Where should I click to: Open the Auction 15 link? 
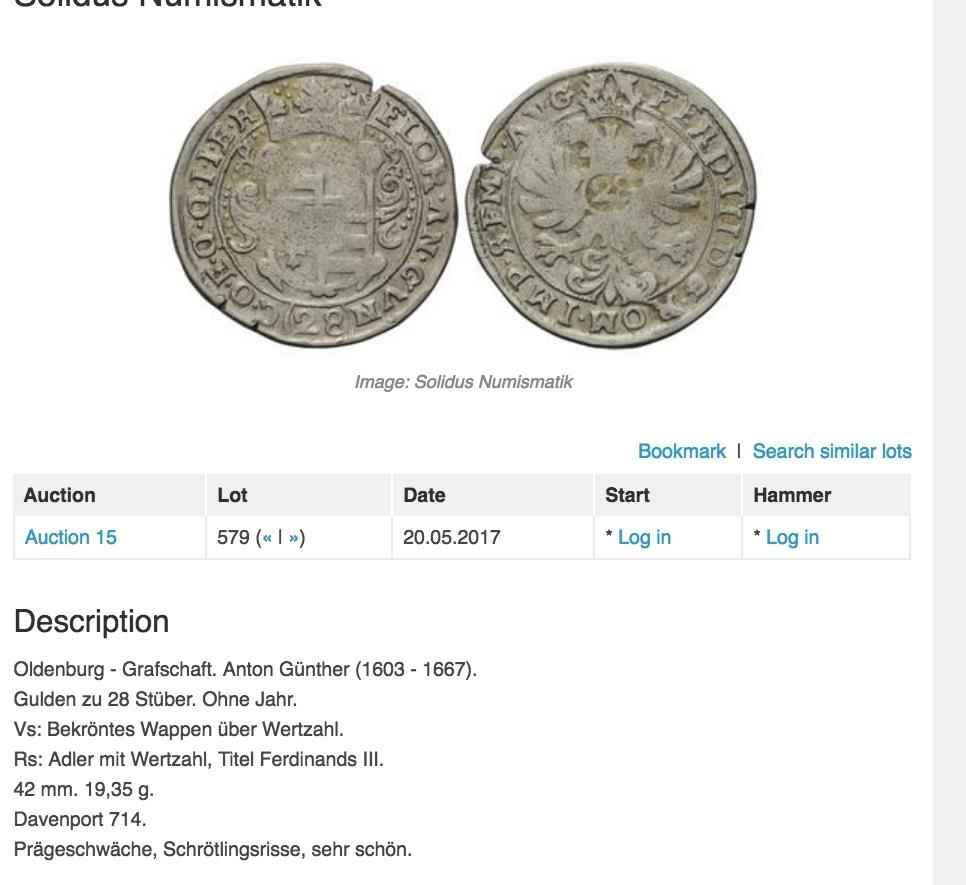click(70, 537)
